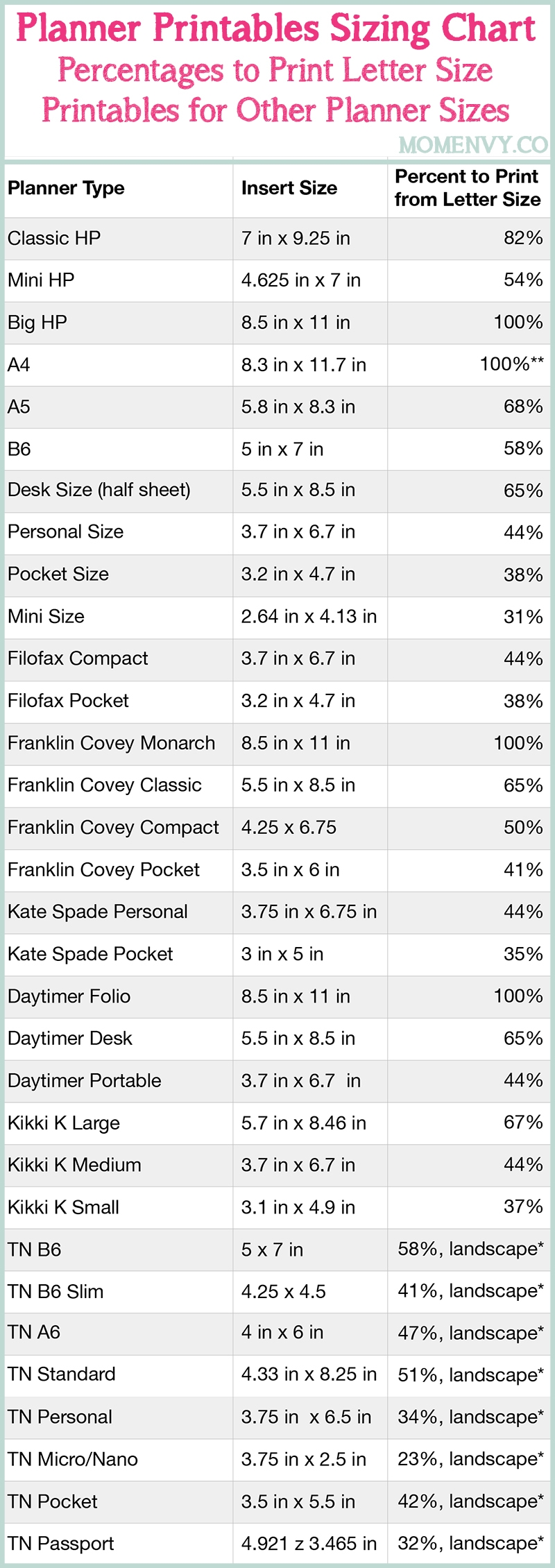
Task: Click the TN B6 Slim insert size
Action: click(283, 1291)
